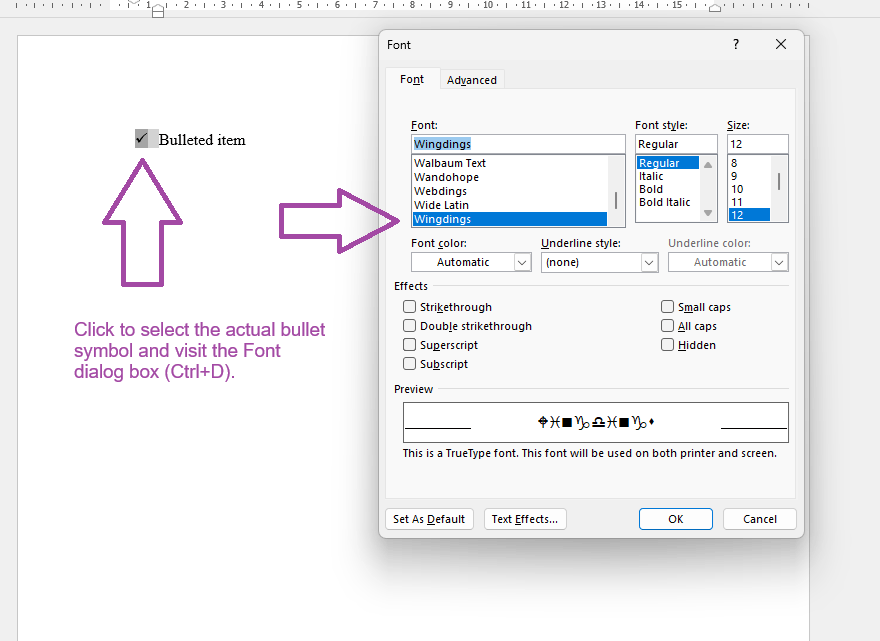880x641 pixels.
Task: Enable the Strikethrough checkbox
Action: coord(409,307)
